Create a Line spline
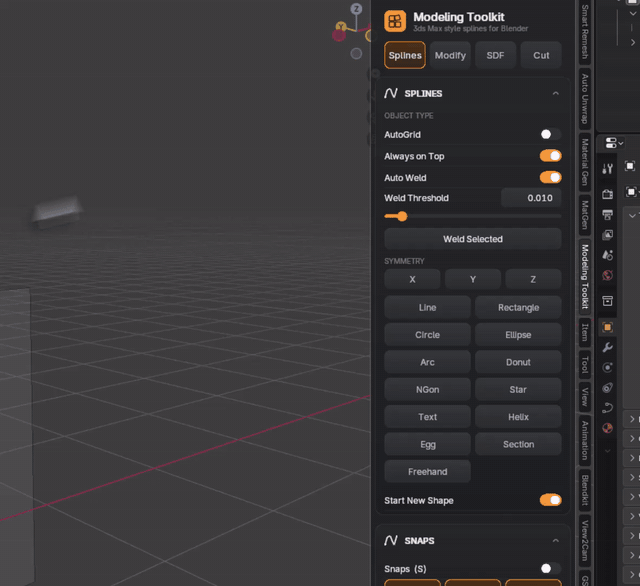The height and width of the screenshot is (586, 640). (x=427, y=307)
